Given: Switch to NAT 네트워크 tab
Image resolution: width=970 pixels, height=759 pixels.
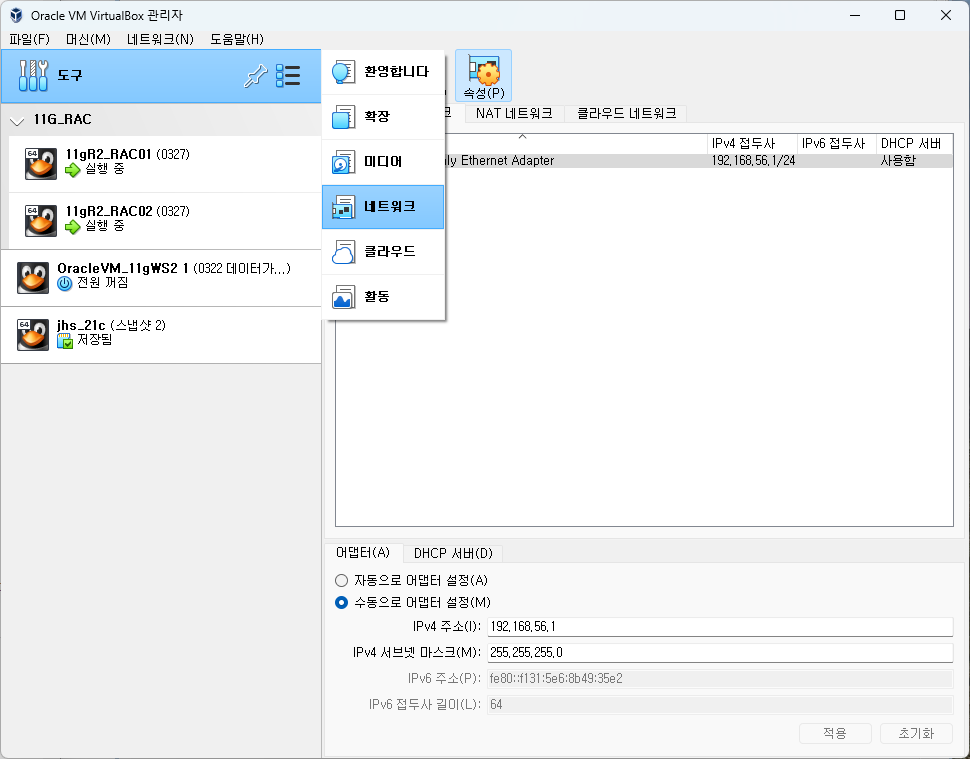Looking at the screenshot, I should click(x=514, y=114).
